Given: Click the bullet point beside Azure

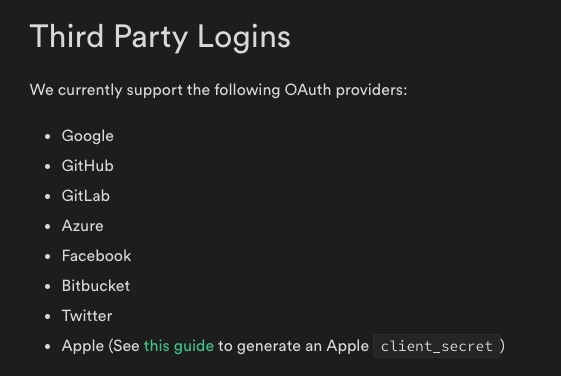Looking at the screenshot, I should [x=48, y=226].
